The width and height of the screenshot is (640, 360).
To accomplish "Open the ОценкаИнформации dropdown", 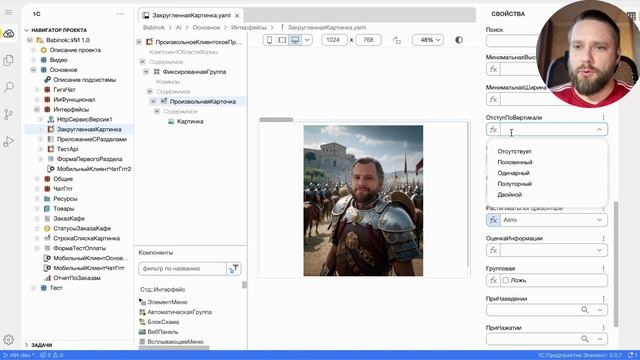I will 599,250.
